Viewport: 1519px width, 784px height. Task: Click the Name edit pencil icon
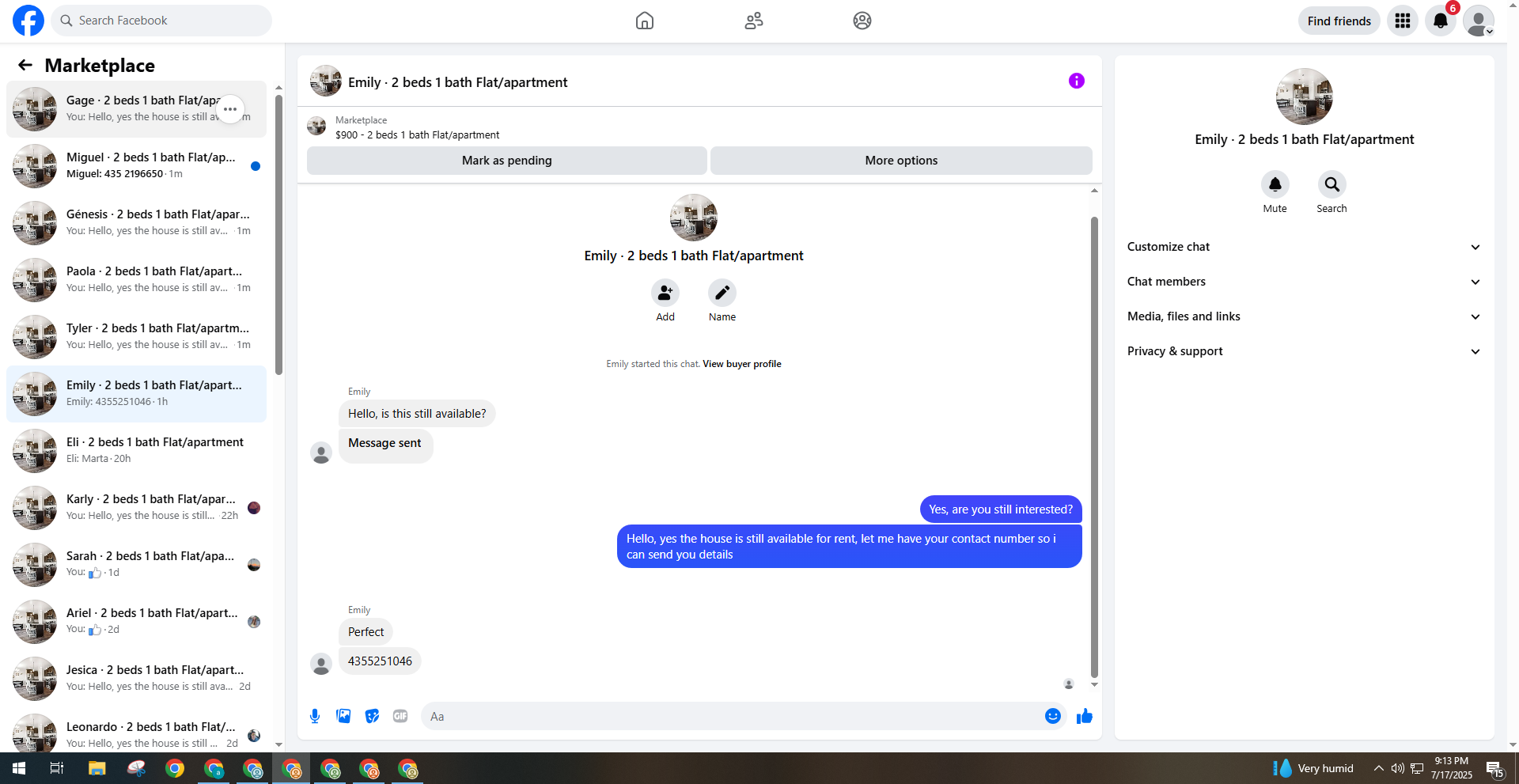tap(722, 293)
